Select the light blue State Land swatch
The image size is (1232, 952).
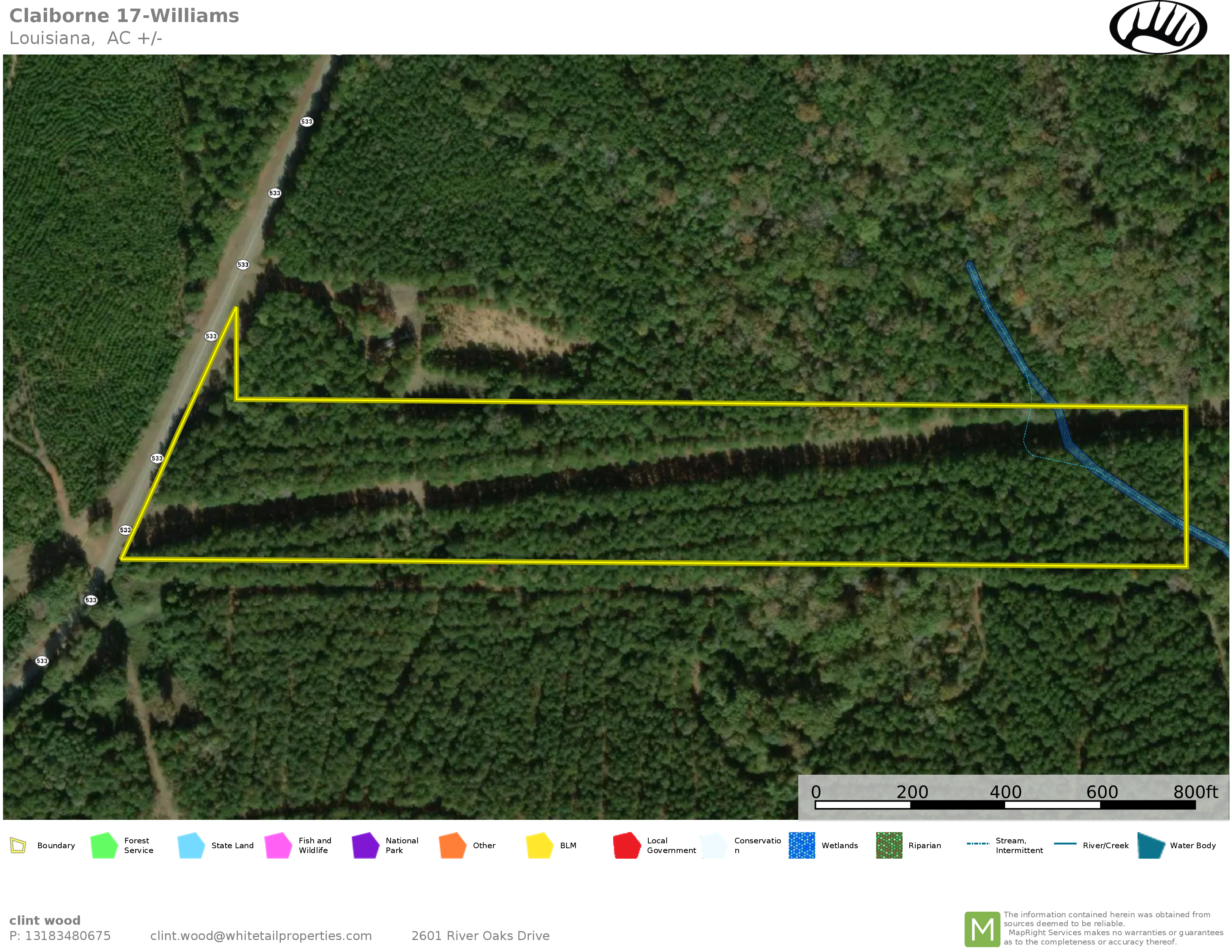pos(191,845)
